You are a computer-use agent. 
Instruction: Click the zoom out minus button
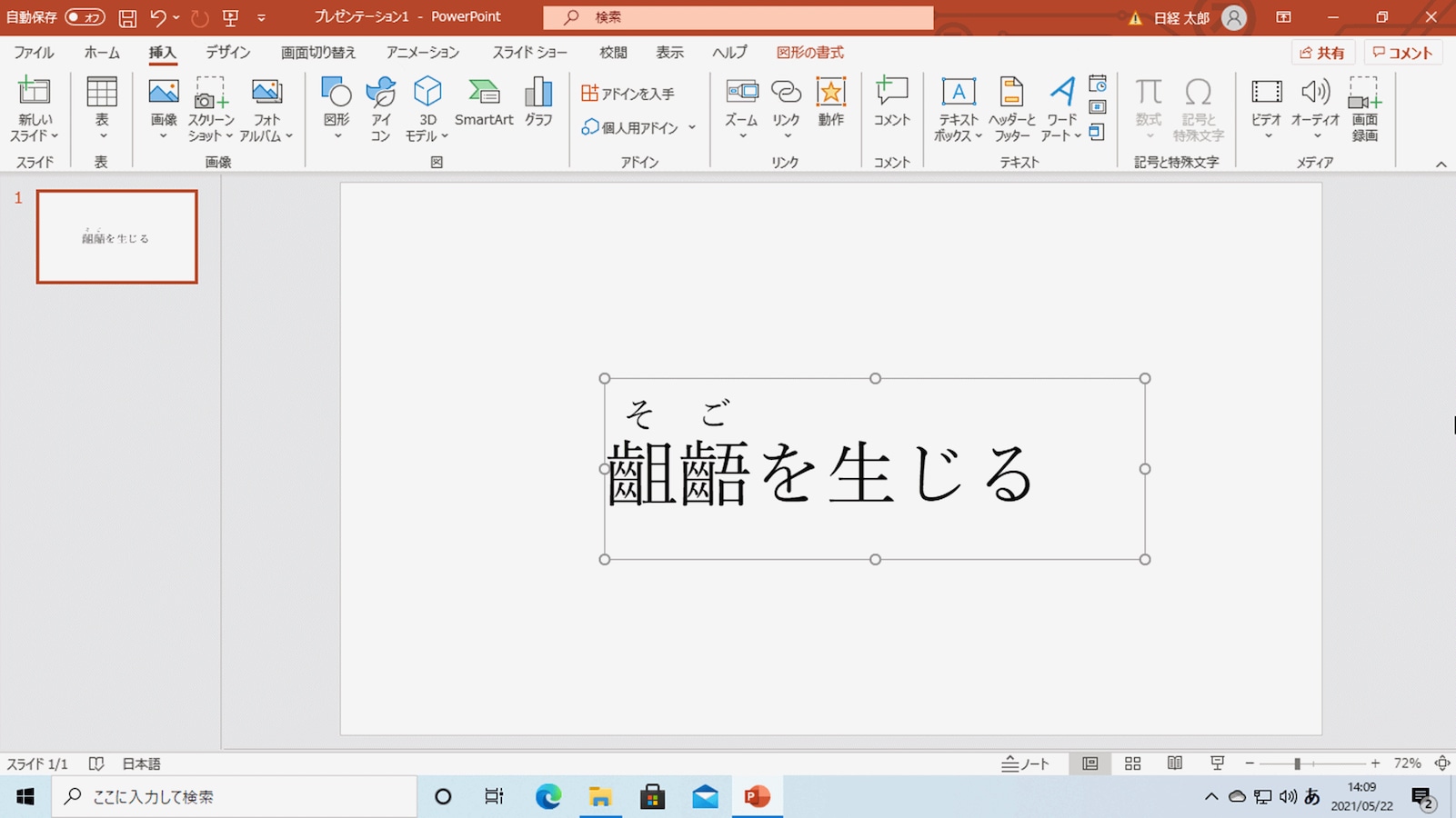(1250, 763)
